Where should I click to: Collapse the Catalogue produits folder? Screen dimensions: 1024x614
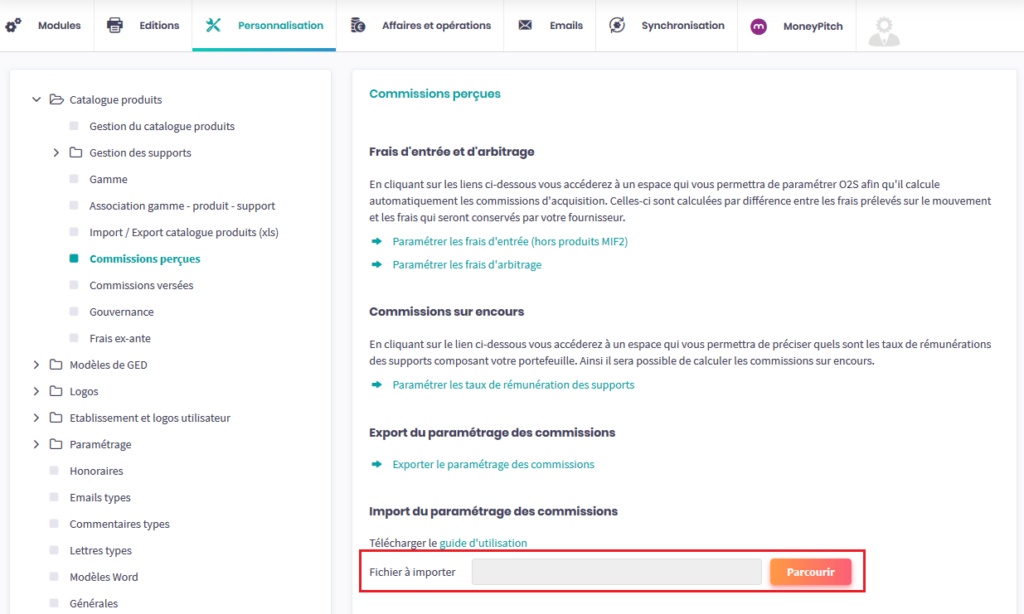[x=37, y=100]
